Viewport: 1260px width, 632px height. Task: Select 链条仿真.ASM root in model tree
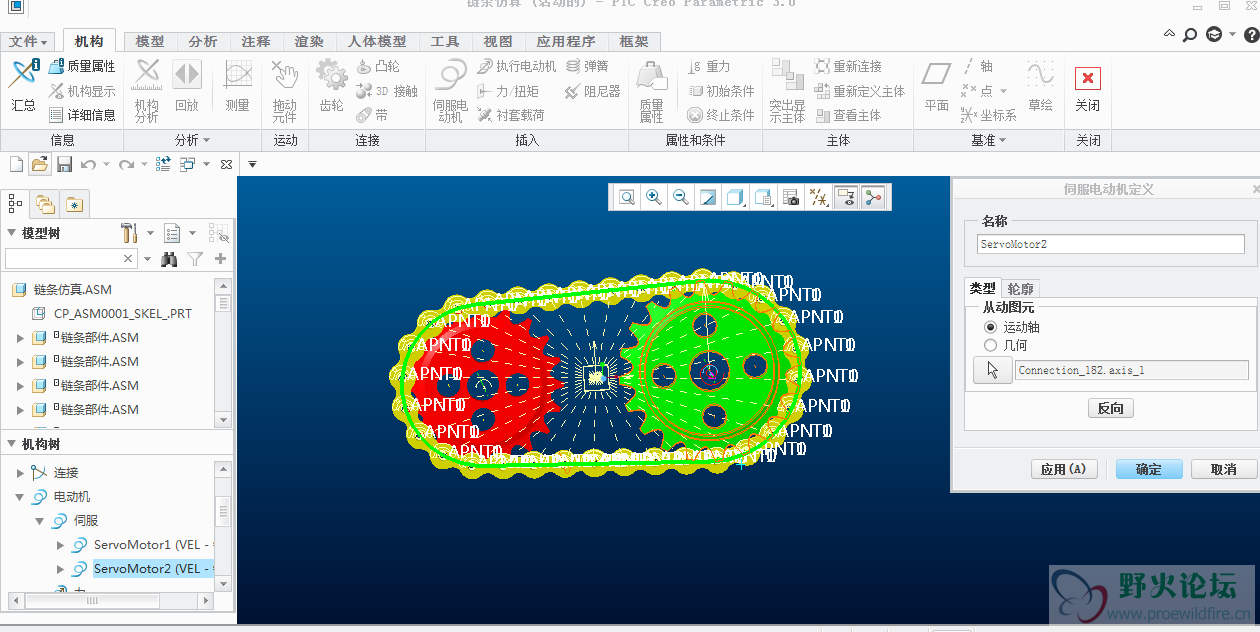[72, 289]
